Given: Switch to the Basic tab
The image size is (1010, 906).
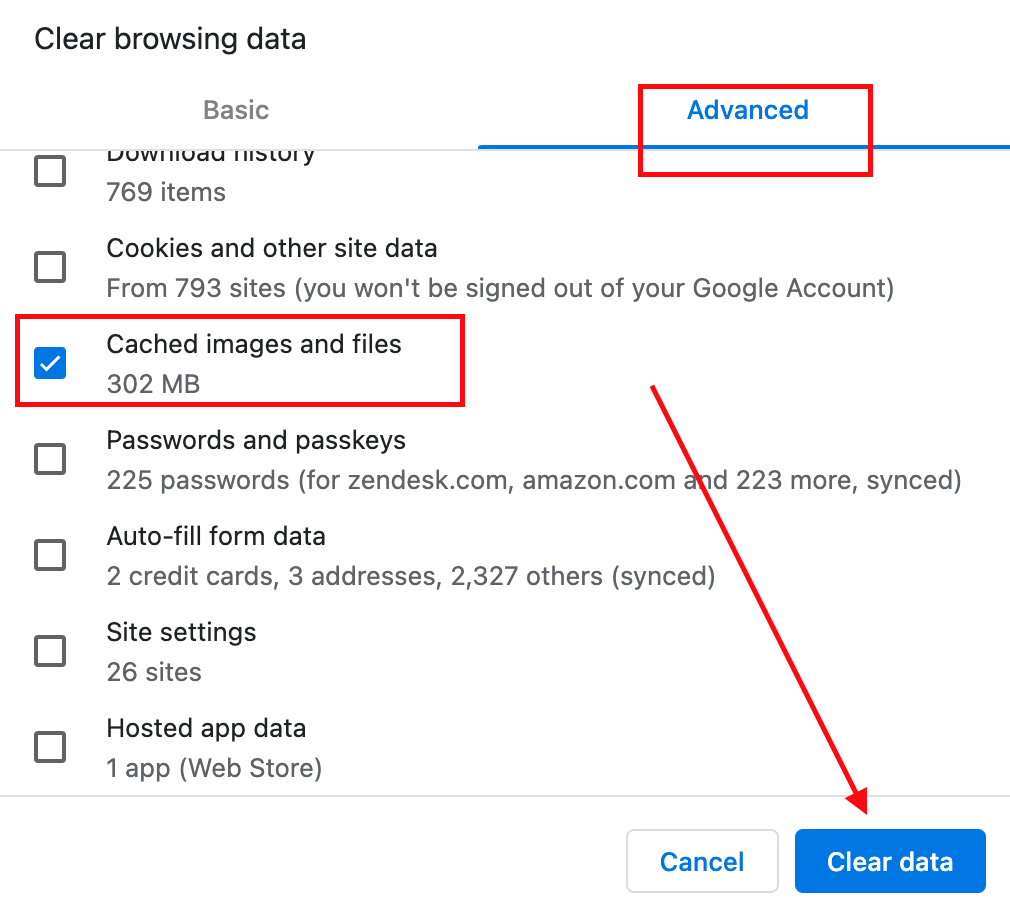Looking at the screenshot, I should pos(236,110).
